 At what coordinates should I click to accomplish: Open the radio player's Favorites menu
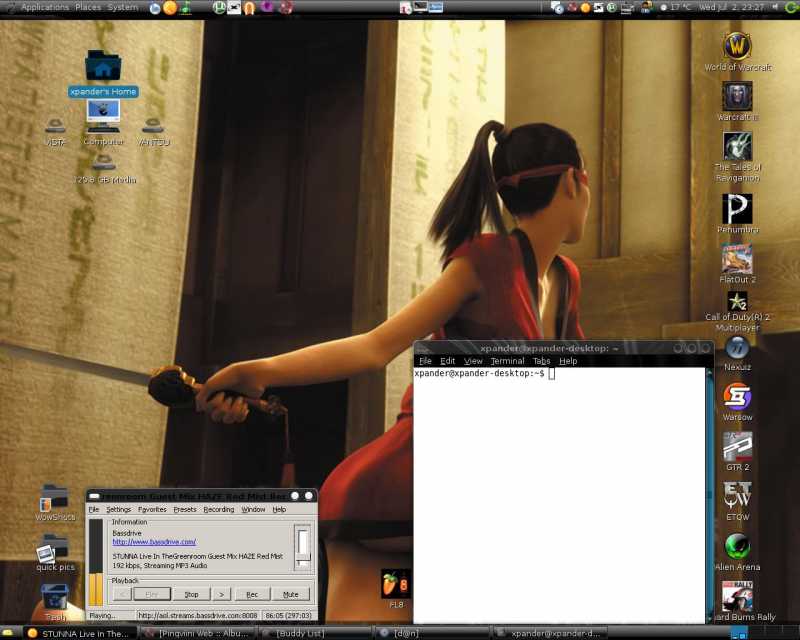click(x=152, y=509)
